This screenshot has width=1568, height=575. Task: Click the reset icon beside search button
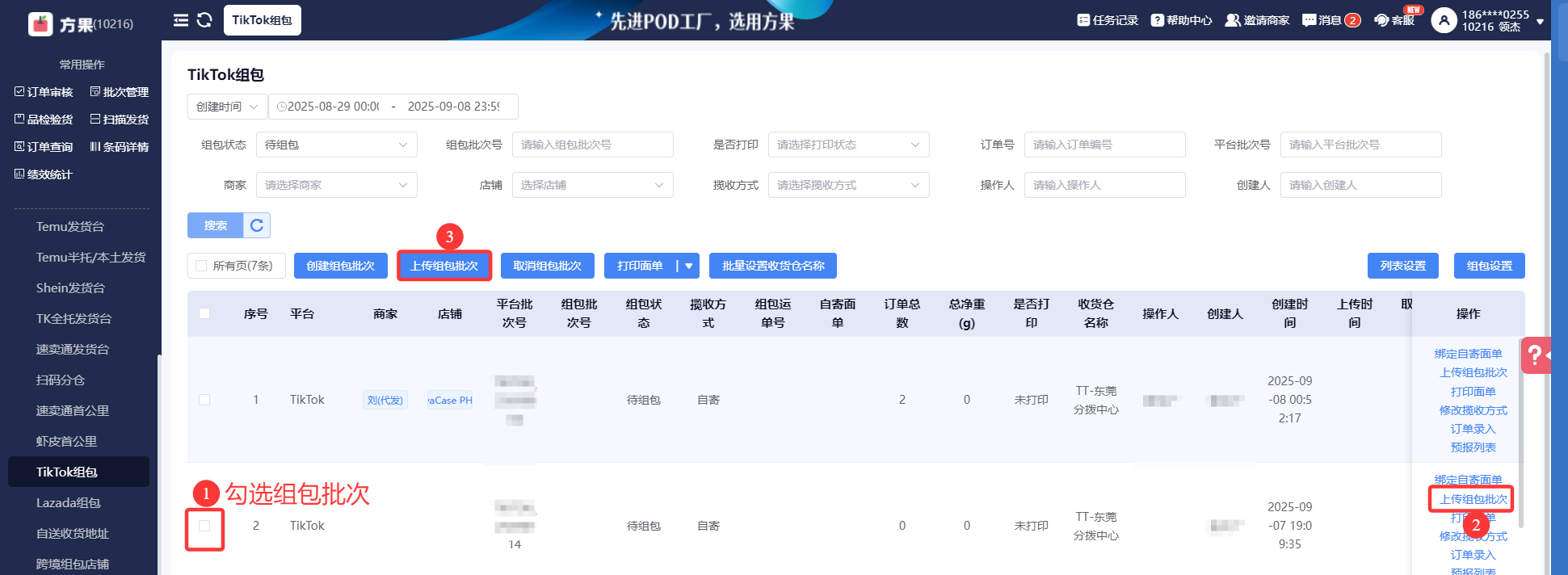pyautogui.click(x=257, y=225)
